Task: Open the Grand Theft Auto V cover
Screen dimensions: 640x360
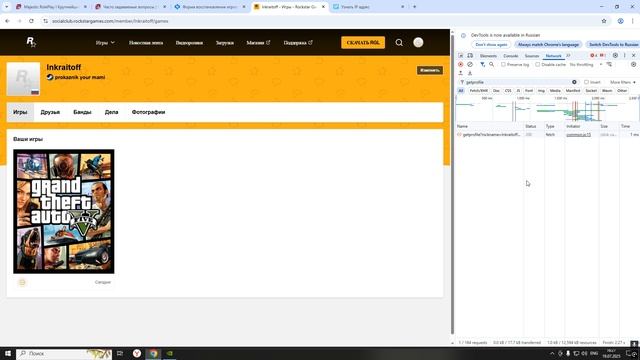Action: click(x=64, y=211)
